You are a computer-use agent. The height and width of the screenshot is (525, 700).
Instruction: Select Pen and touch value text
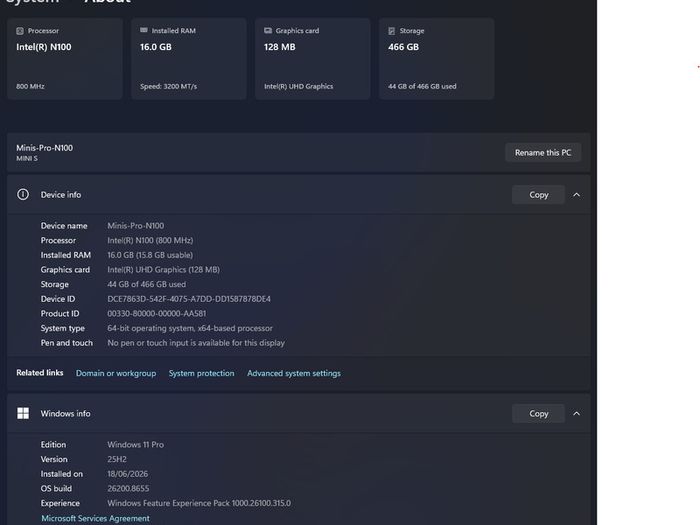tap(196, 343)
